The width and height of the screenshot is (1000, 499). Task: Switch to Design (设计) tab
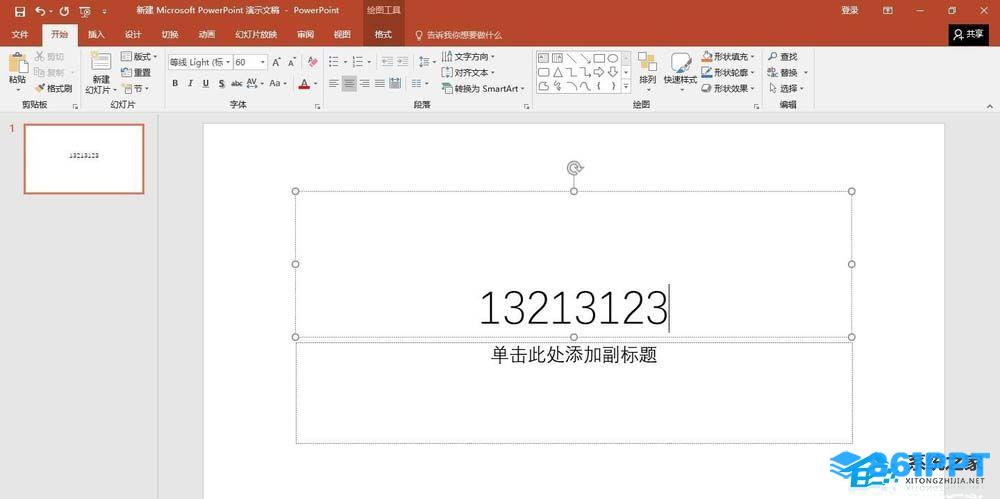click(x=133, y=34)
